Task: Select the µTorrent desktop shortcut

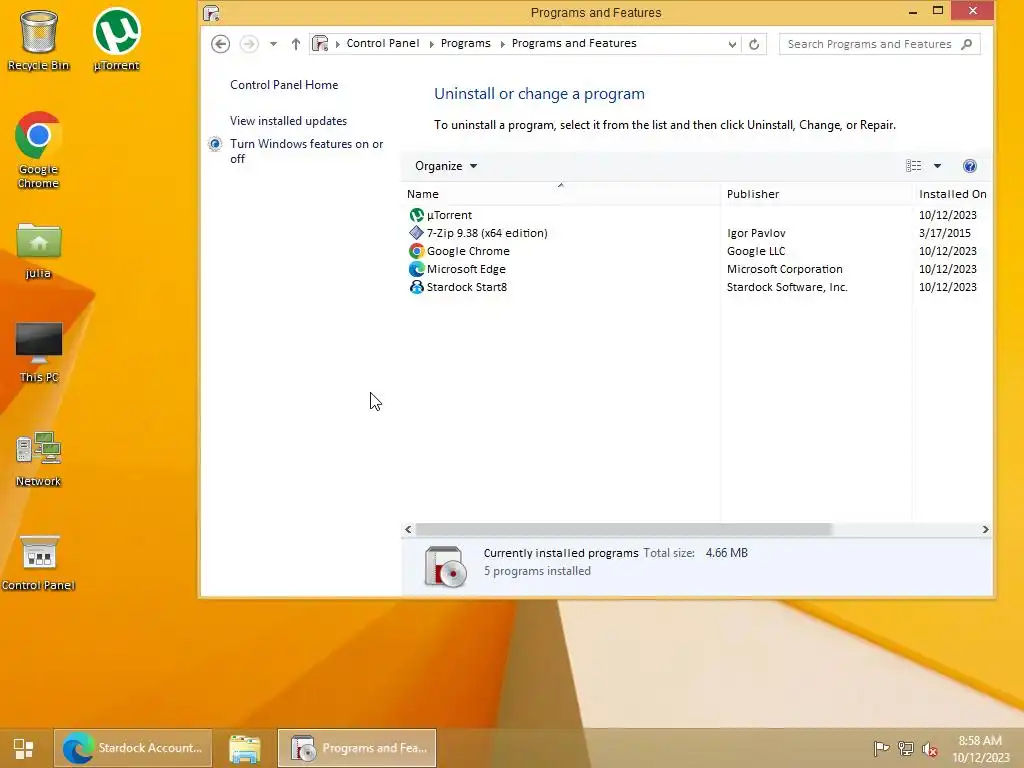Action: click(x=116, y=39)
